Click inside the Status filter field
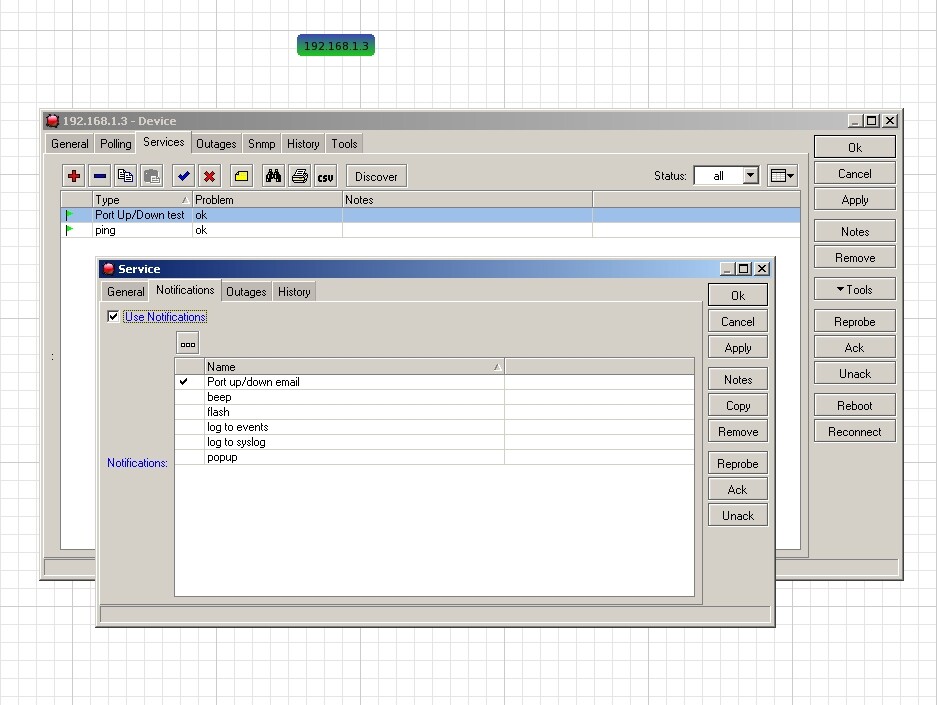This screenshot has width=937, height=705. click(719, 176)
